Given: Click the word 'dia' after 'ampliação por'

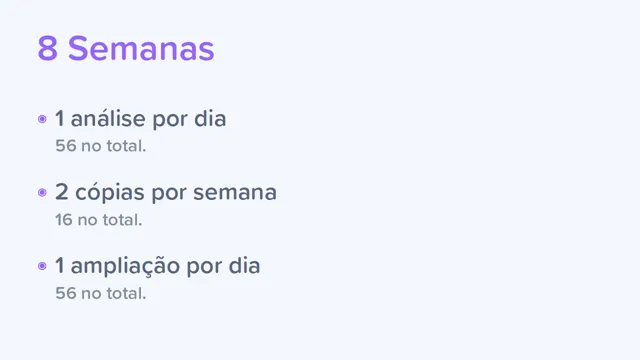Looking at the screenshot, I should [244, 266].
